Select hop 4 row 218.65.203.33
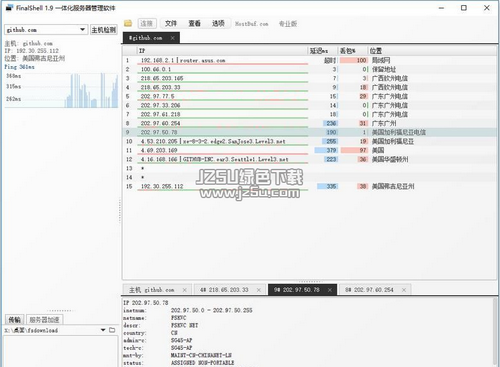The image size is (500, 367). click(x=309, y=87)
